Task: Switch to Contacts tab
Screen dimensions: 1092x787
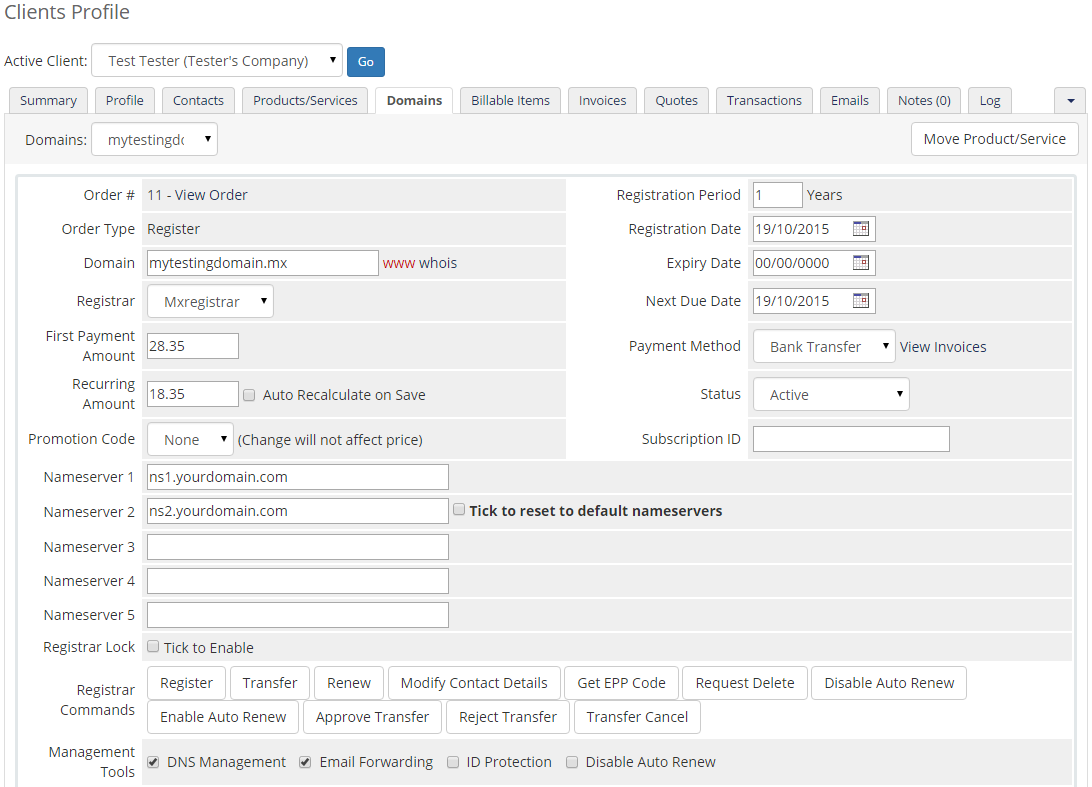Action: click(198, 100)
